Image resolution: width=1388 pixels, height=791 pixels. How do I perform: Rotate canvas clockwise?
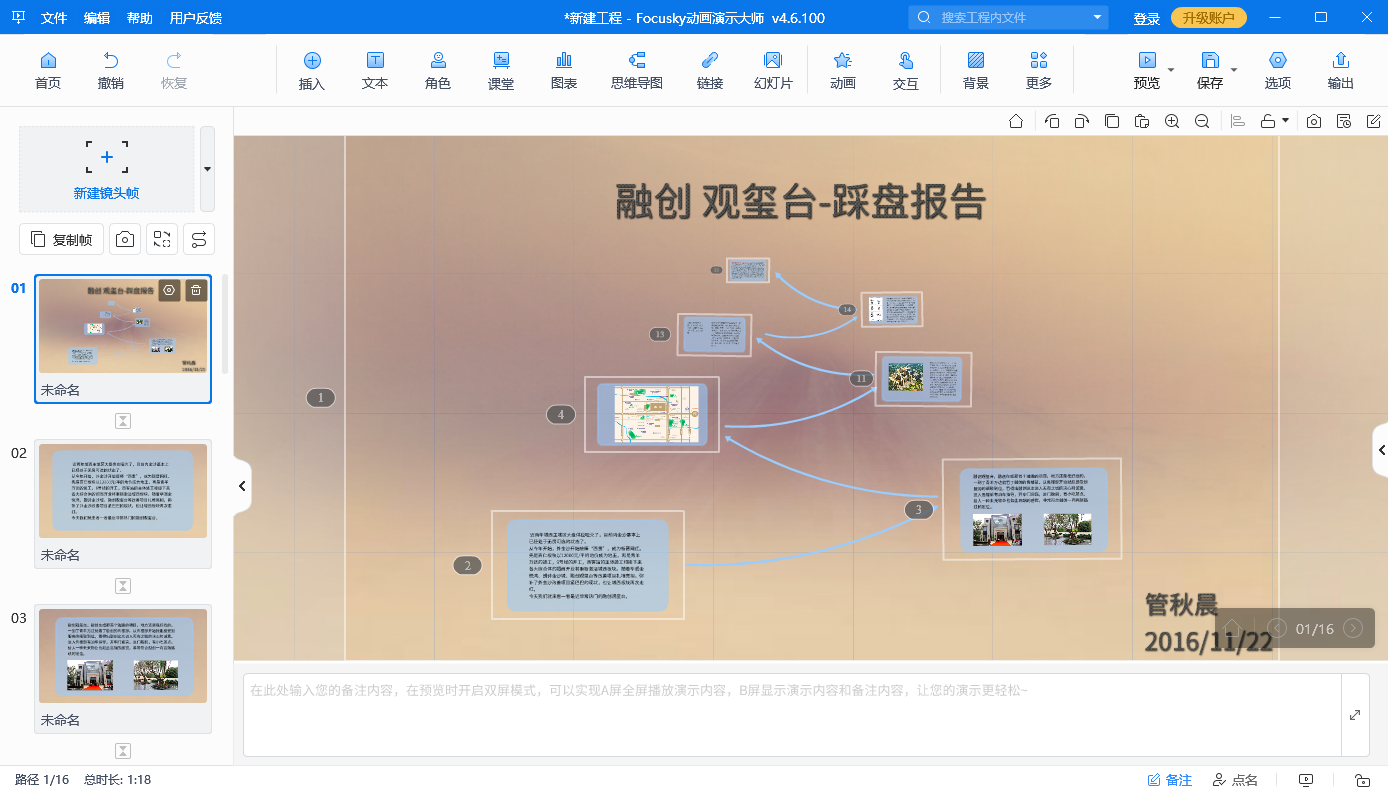tap(1082, 121)
